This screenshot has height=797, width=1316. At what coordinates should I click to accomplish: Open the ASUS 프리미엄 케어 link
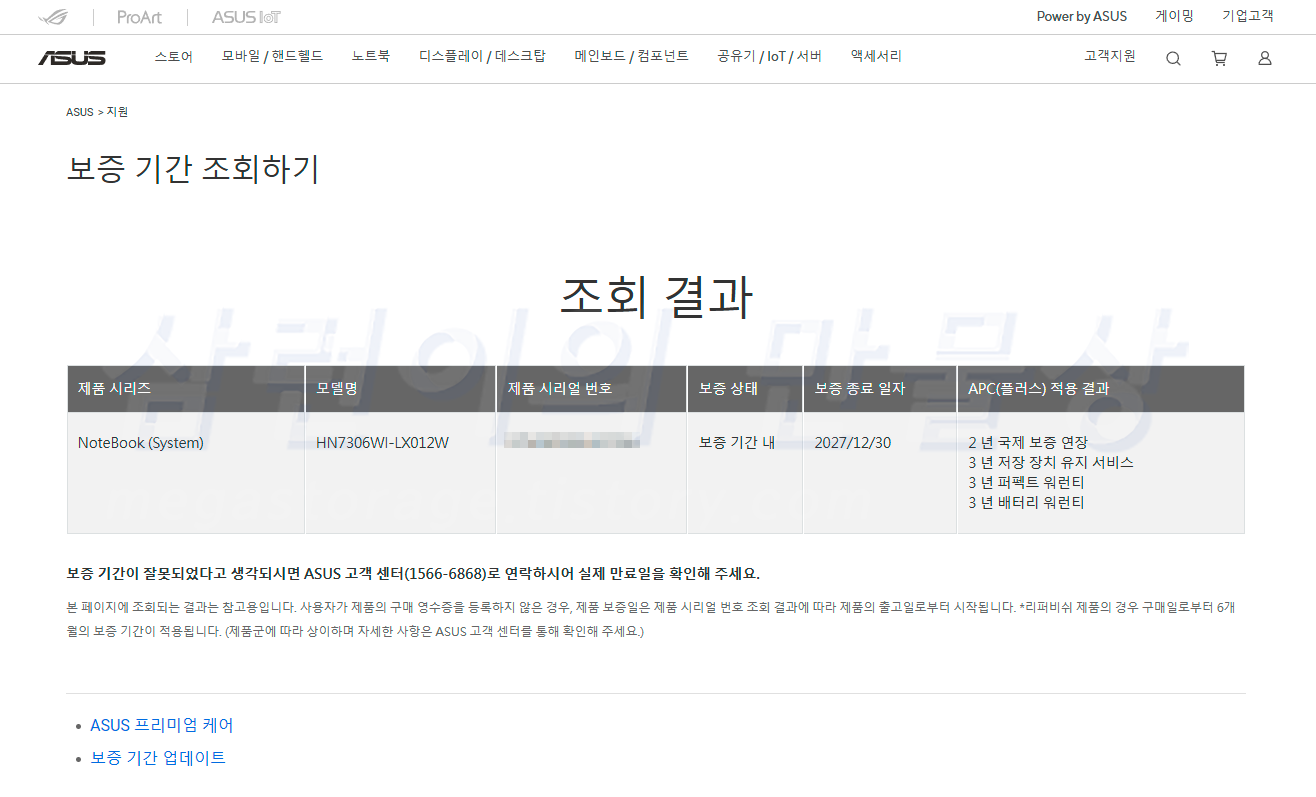162,725
